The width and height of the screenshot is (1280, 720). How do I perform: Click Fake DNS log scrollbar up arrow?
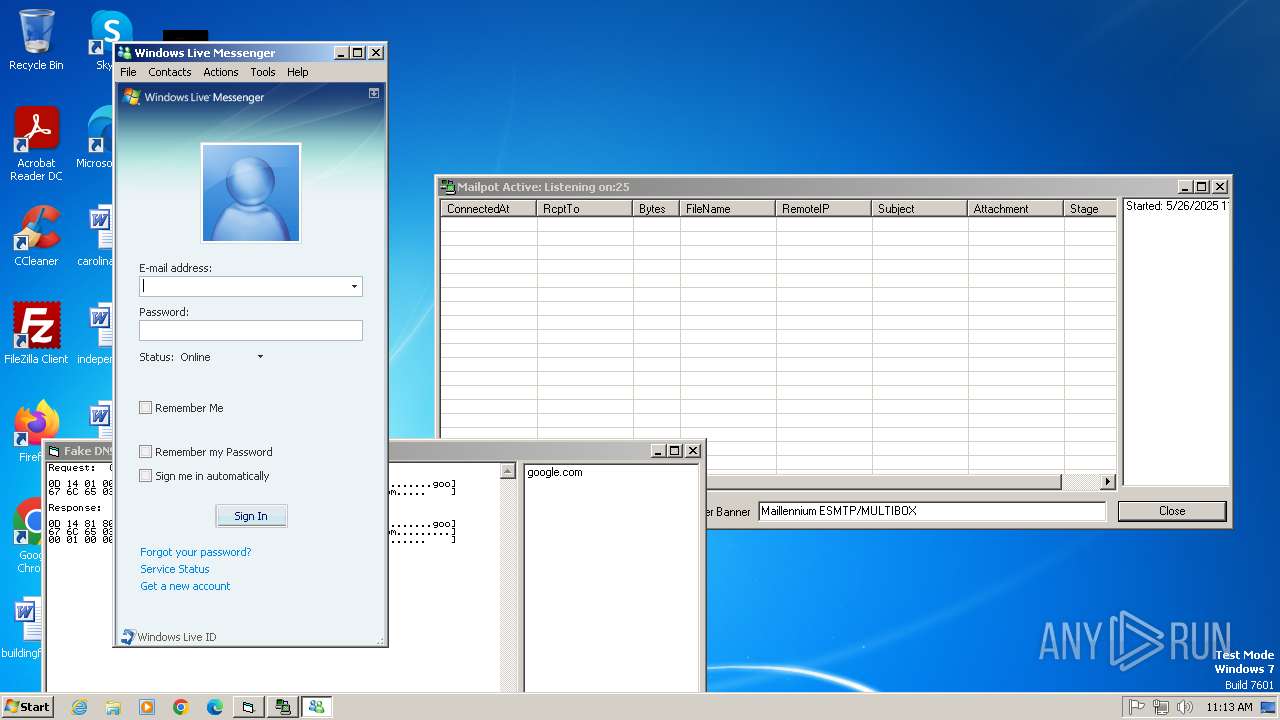click(507, 471)
